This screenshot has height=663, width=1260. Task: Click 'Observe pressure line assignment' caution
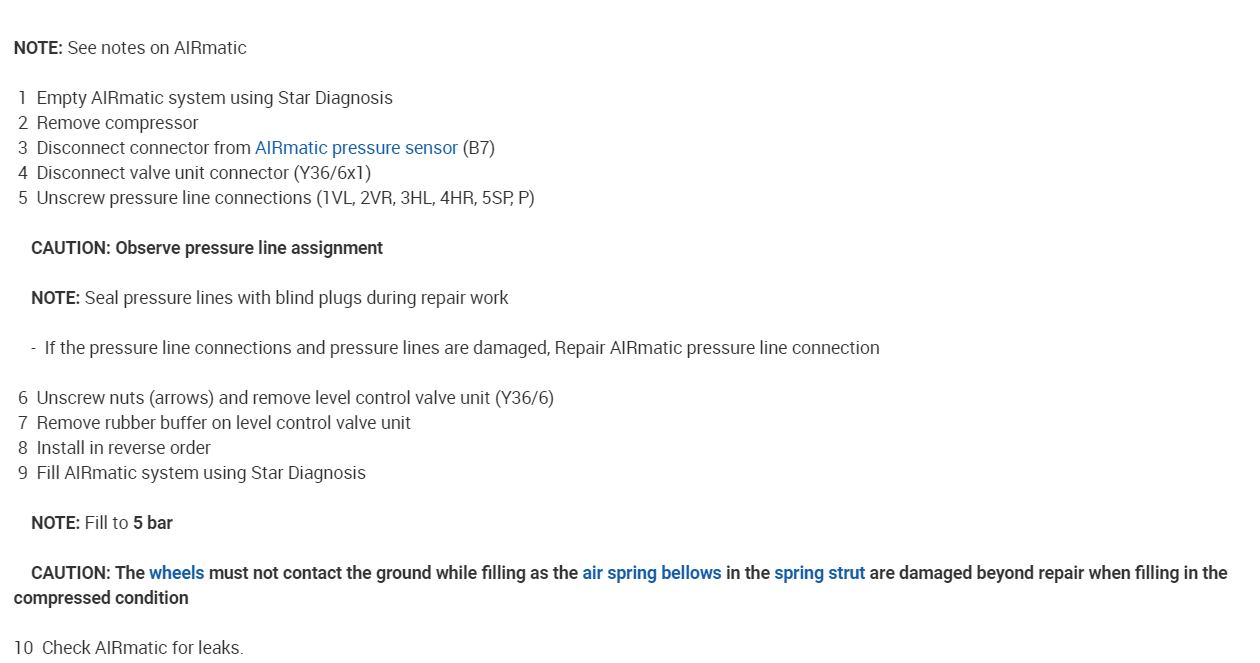click(248, 248)
